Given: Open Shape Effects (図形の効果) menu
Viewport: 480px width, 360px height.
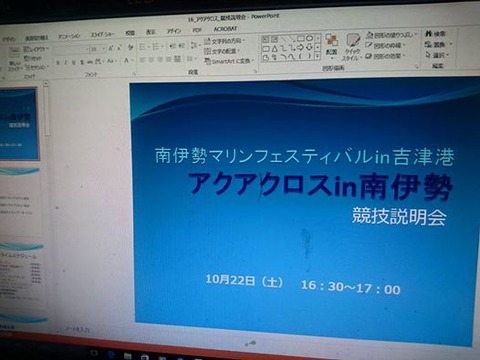Looking at the screenshot, I should coord(385,56).
